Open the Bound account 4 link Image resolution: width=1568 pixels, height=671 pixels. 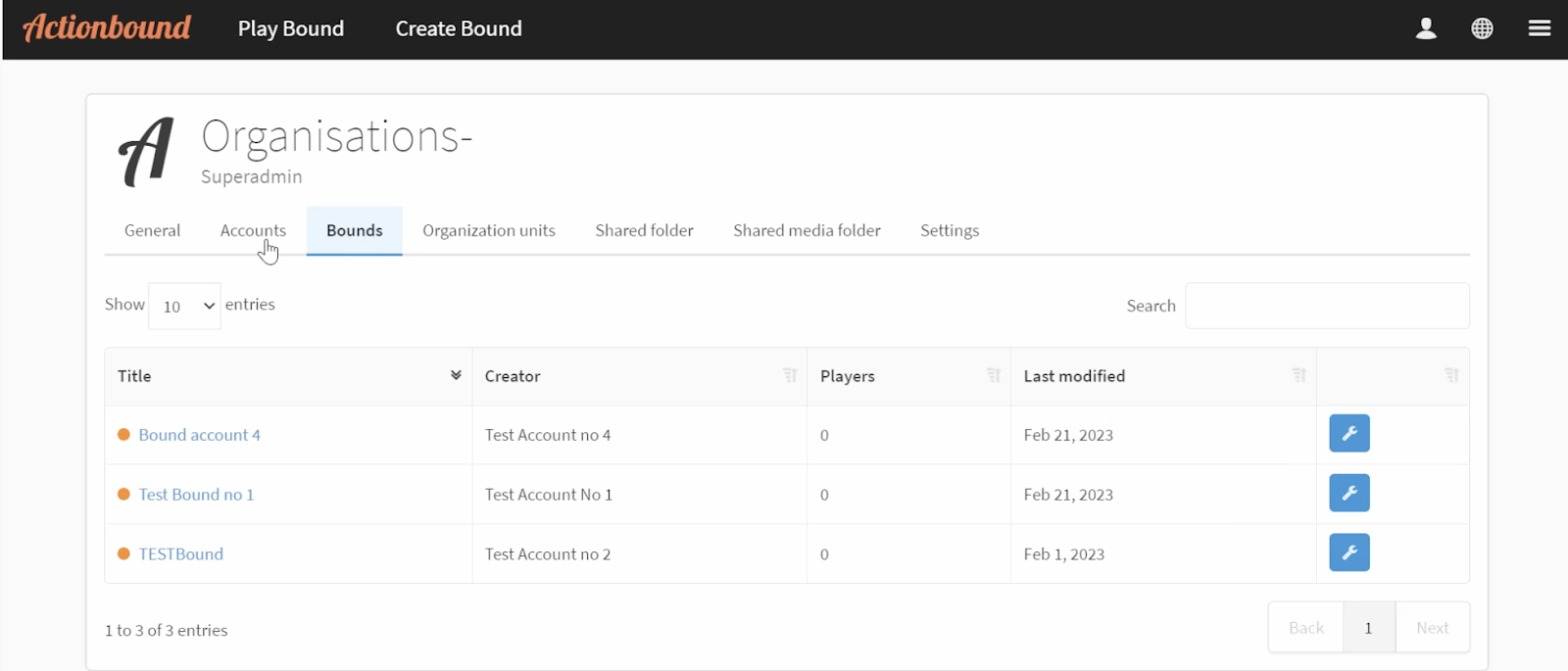[199, 435]
